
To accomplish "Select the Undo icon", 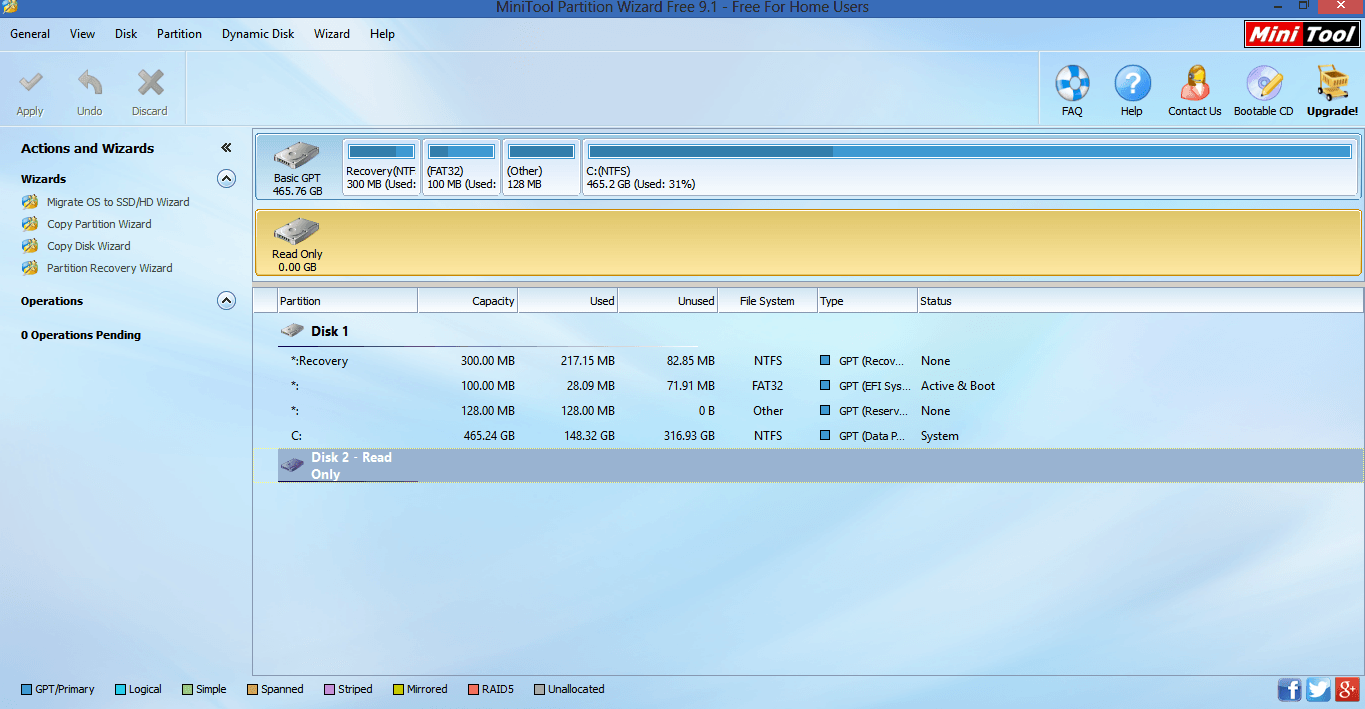I will click(89, 89).
